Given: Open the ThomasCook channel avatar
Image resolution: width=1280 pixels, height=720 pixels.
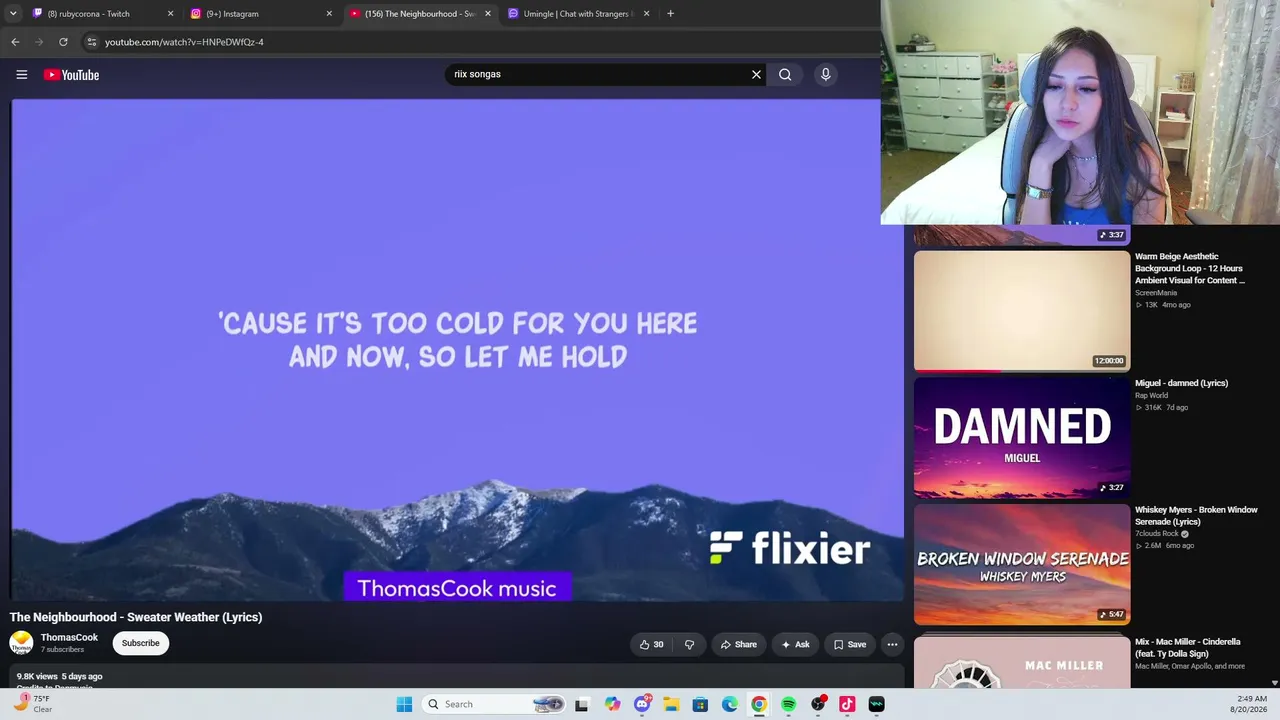Looking at the screenshot, I should (21, 643).
